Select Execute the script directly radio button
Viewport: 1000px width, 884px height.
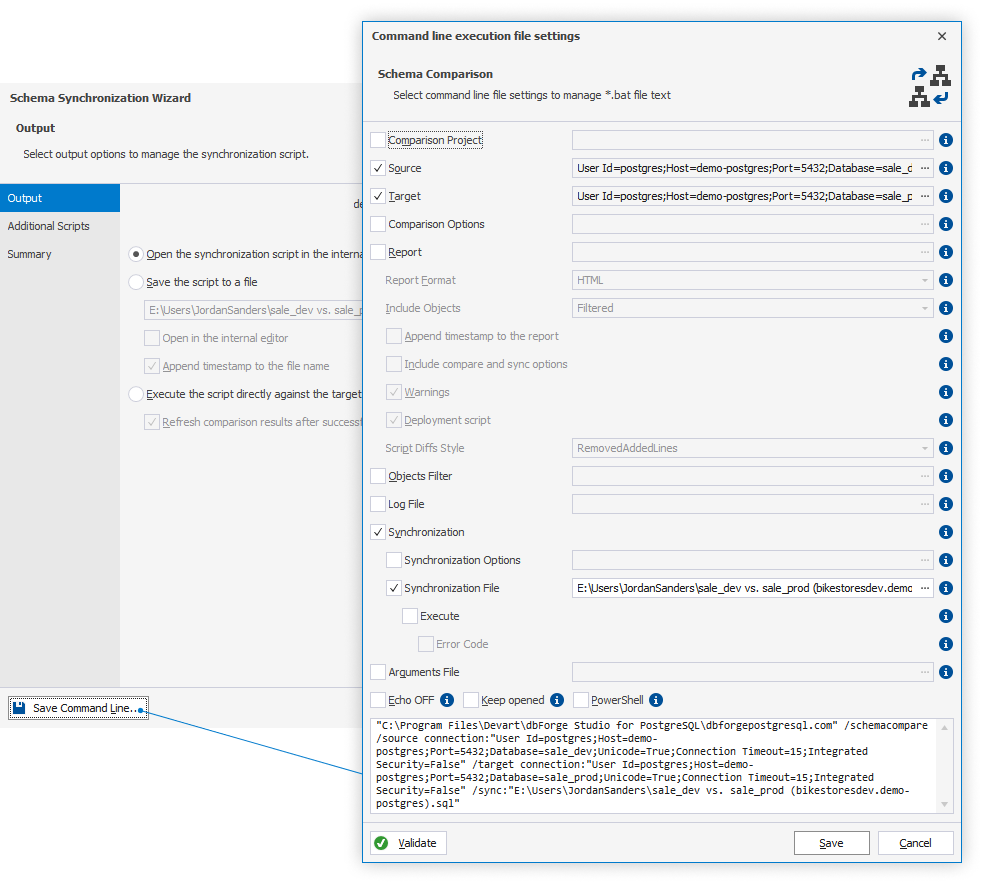[x=136, y=394]
